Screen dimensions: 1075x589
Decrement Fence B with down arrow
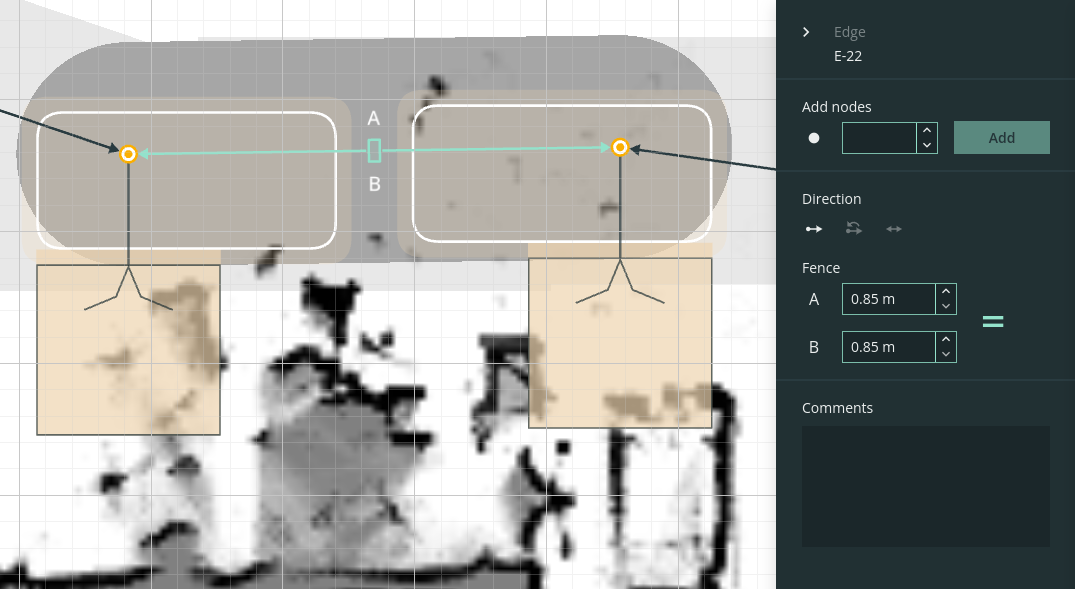pos(946,354)
